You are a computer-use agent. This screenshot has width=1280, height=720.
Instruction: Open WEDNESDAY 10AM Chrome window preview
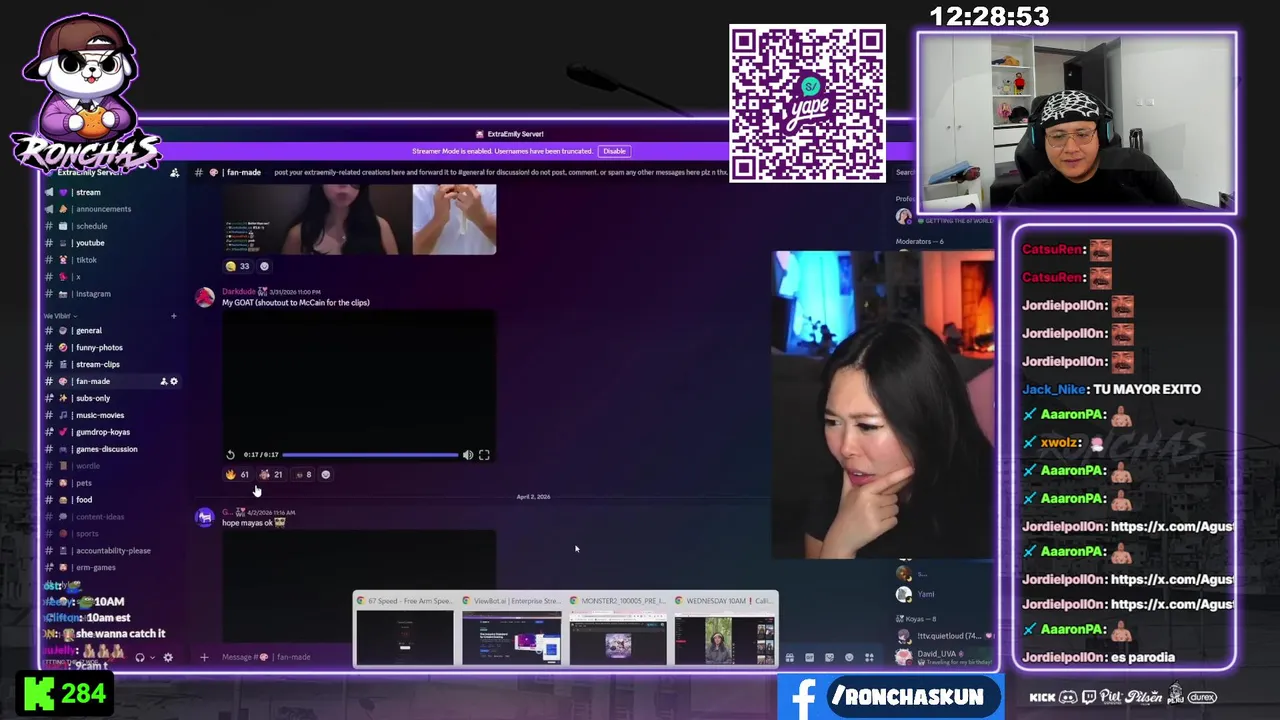[724, 629]
